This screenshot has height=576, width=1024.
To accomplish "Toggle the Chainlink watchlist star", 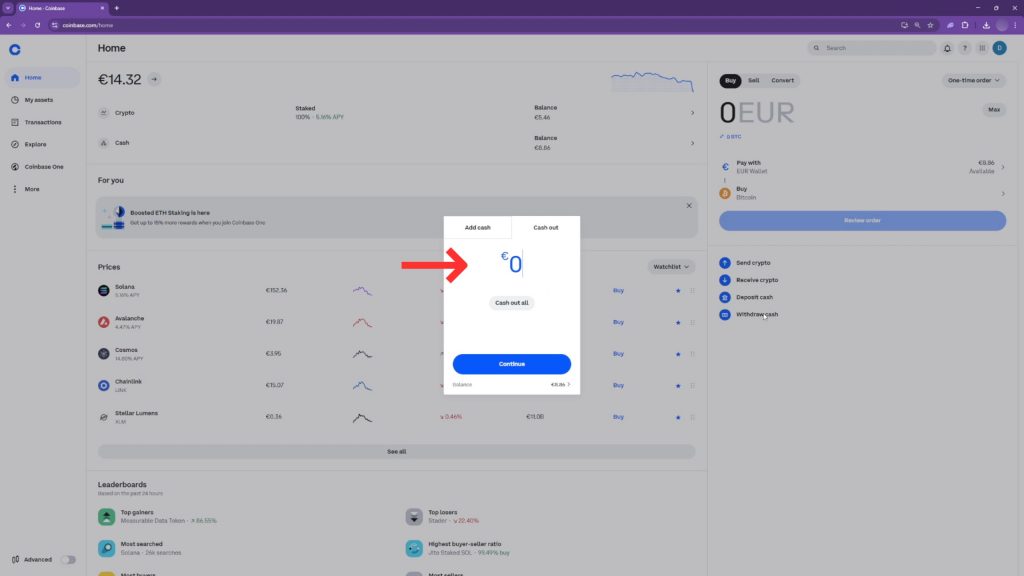I will click(678, 385).
